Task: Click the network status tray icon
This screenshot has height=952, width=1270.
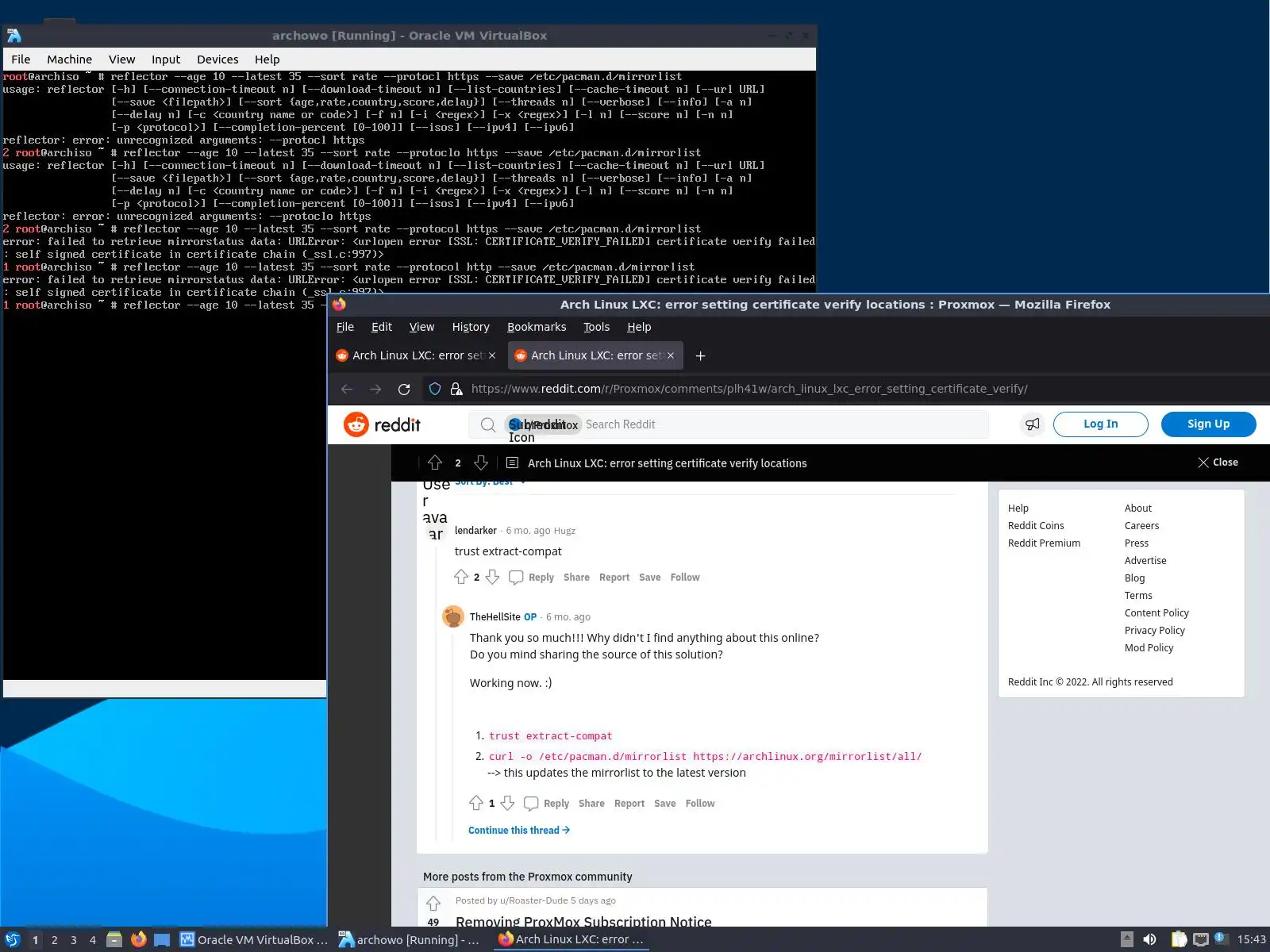Action: pos(1201,939)
